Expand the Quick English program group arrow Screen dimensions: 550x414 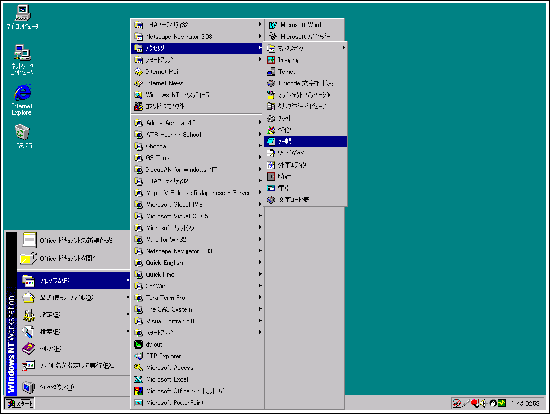pos(260,262)
